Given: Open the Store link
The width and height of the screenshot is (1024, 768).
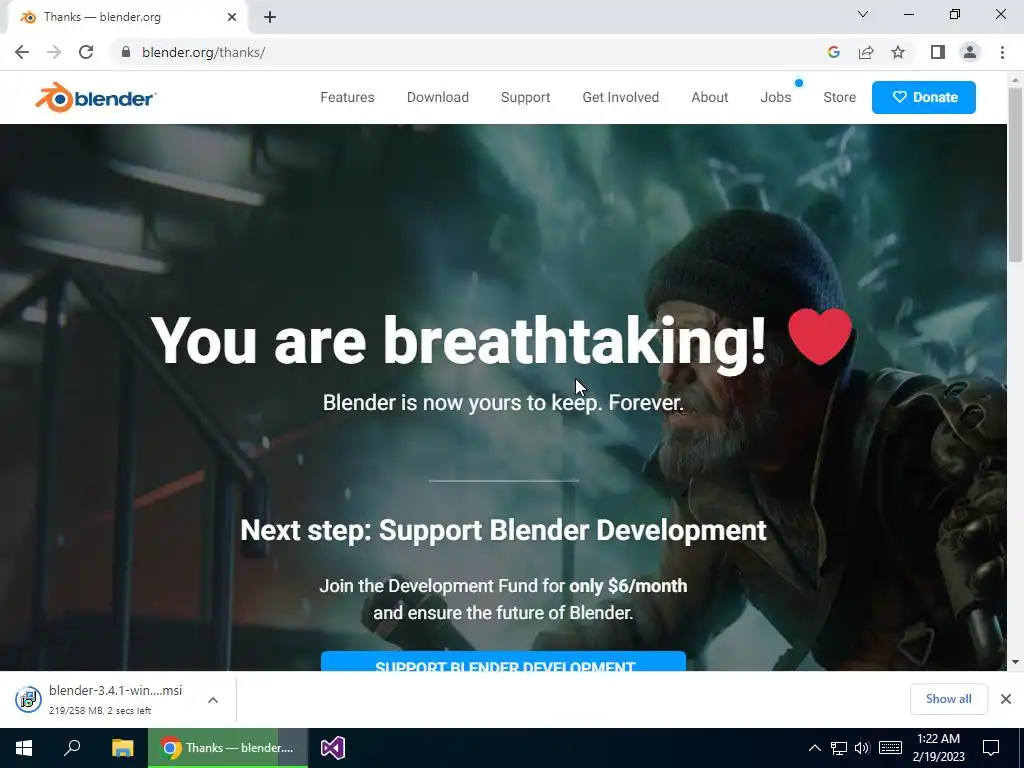Looking at the screenshot, I should pos(839,97).
